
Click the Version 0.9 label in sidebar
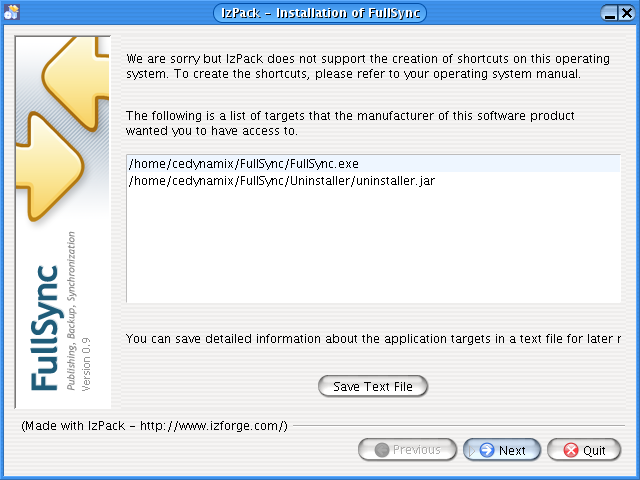coord(86,364)
